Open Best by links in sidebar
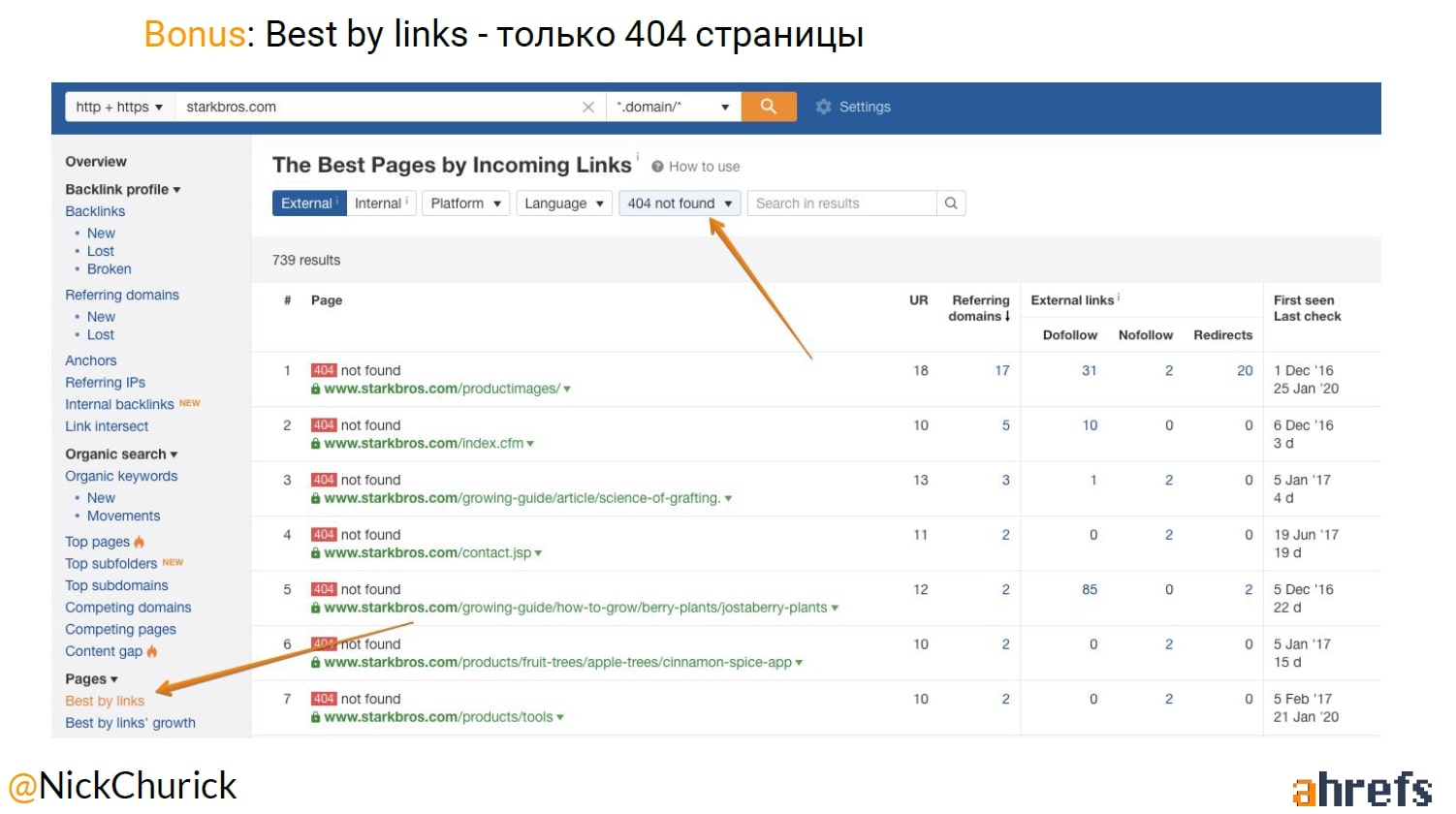The image size is (1456, 814). [x=105, y=701]
